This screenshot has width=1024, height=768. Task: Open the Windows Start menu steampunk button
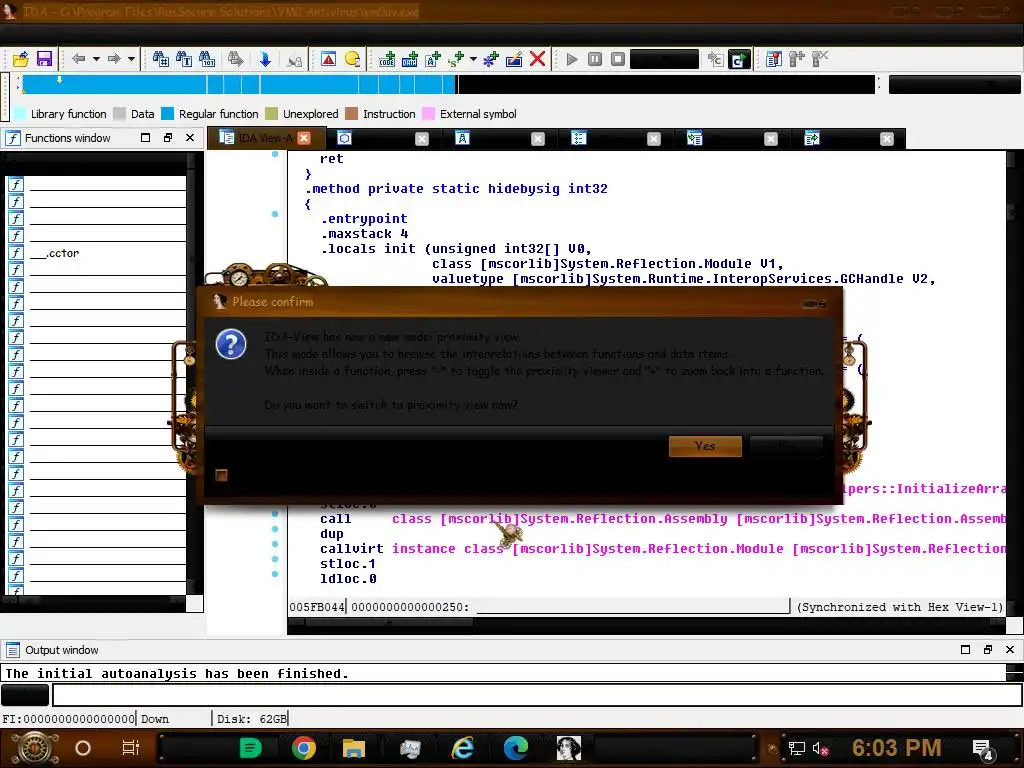click(35, 748)
